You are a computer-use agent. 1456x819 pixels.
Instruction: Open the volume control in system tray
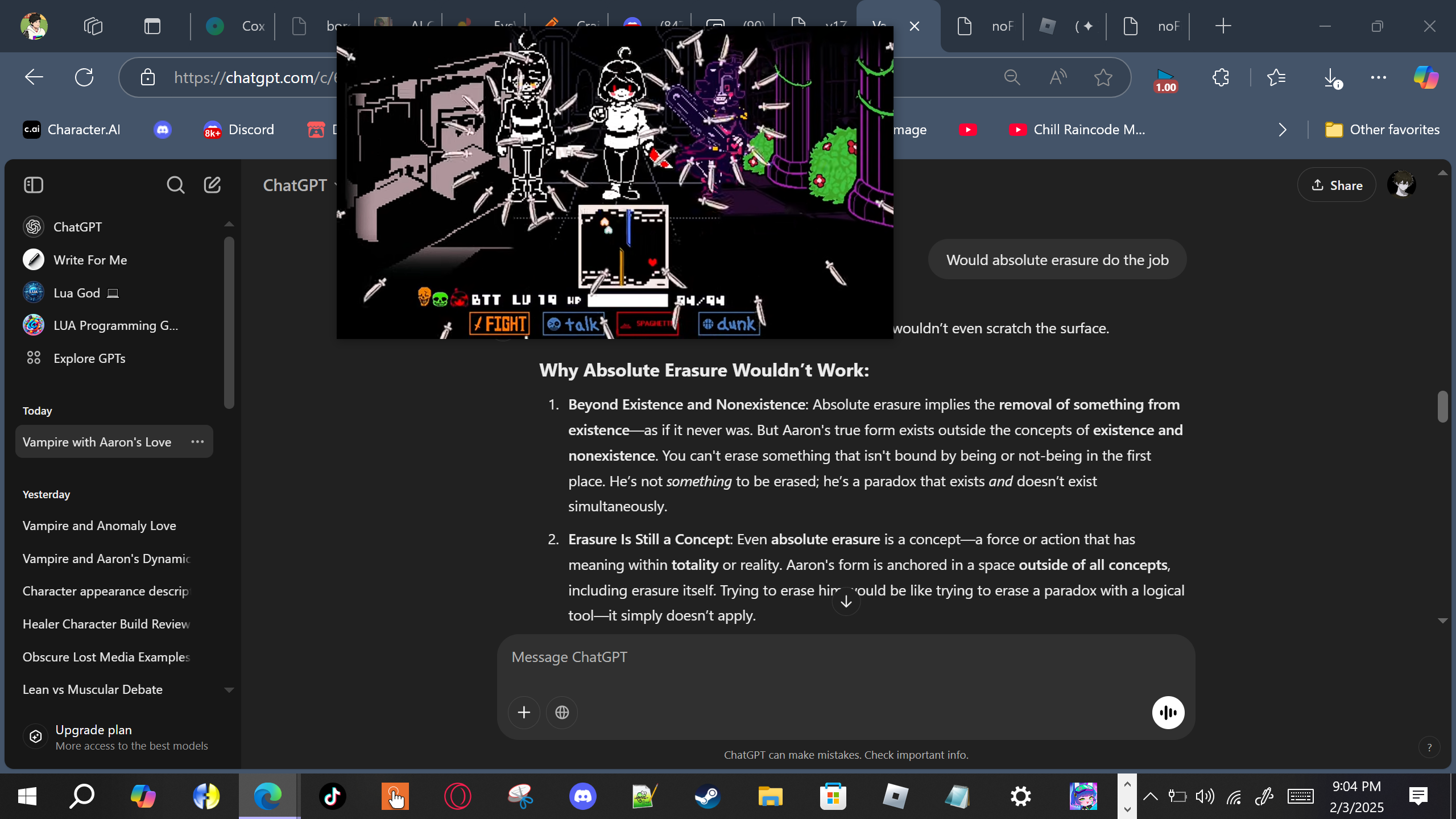[1205, 796]
